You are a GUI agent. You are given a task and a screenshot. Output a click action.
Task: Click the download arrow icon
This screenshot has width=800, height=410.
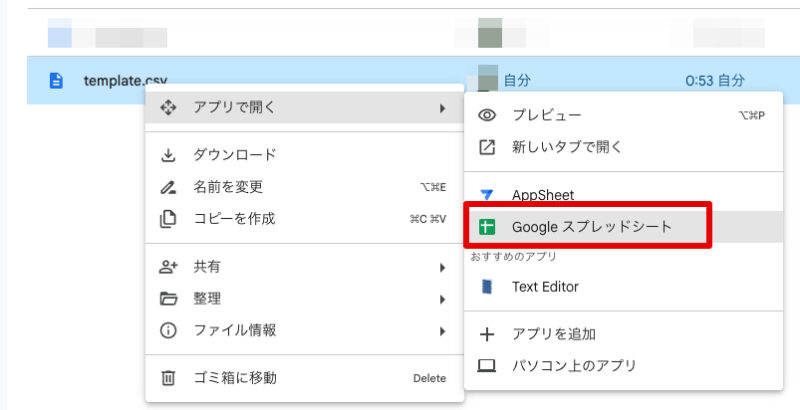point(168,155)
